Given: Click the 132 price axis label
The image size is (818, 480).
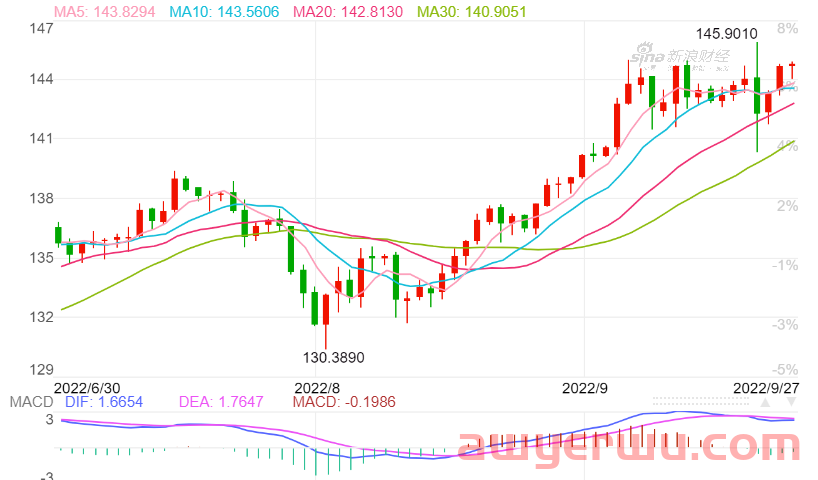Looking at the screenshot, I should (41, 317).
